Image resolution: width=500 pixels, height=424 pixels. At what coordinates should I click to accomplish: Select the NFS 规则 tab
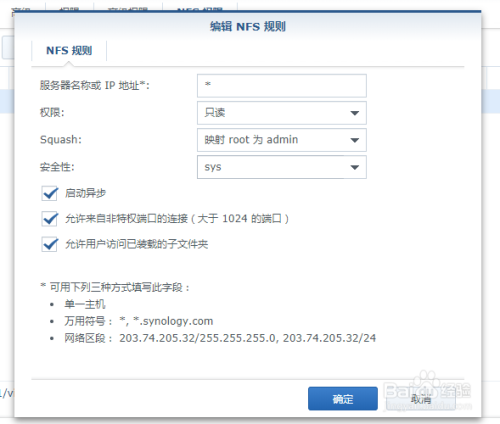coord(69,51)
